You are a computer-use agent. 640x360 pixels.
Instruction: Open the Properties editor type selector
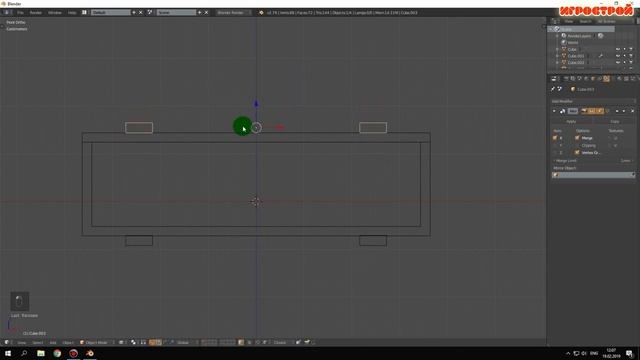pos(554,79)
